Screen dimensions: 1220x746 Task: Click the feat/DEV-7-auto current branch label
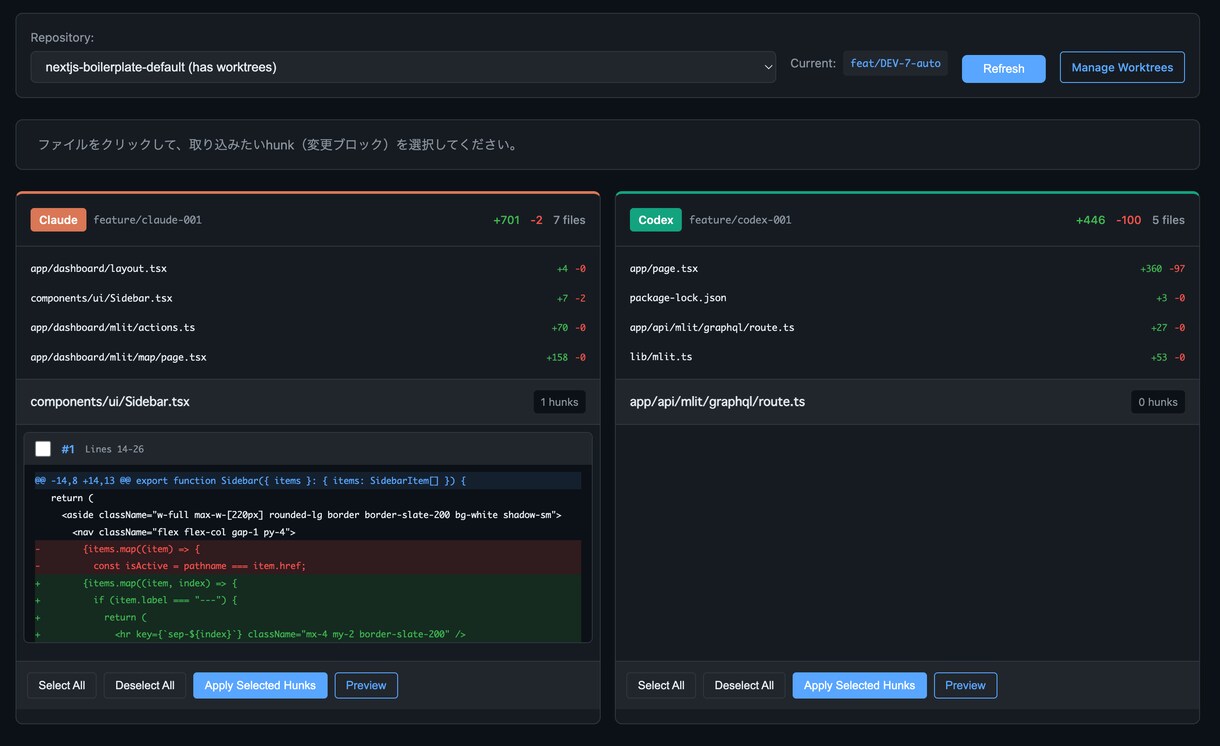895,64
